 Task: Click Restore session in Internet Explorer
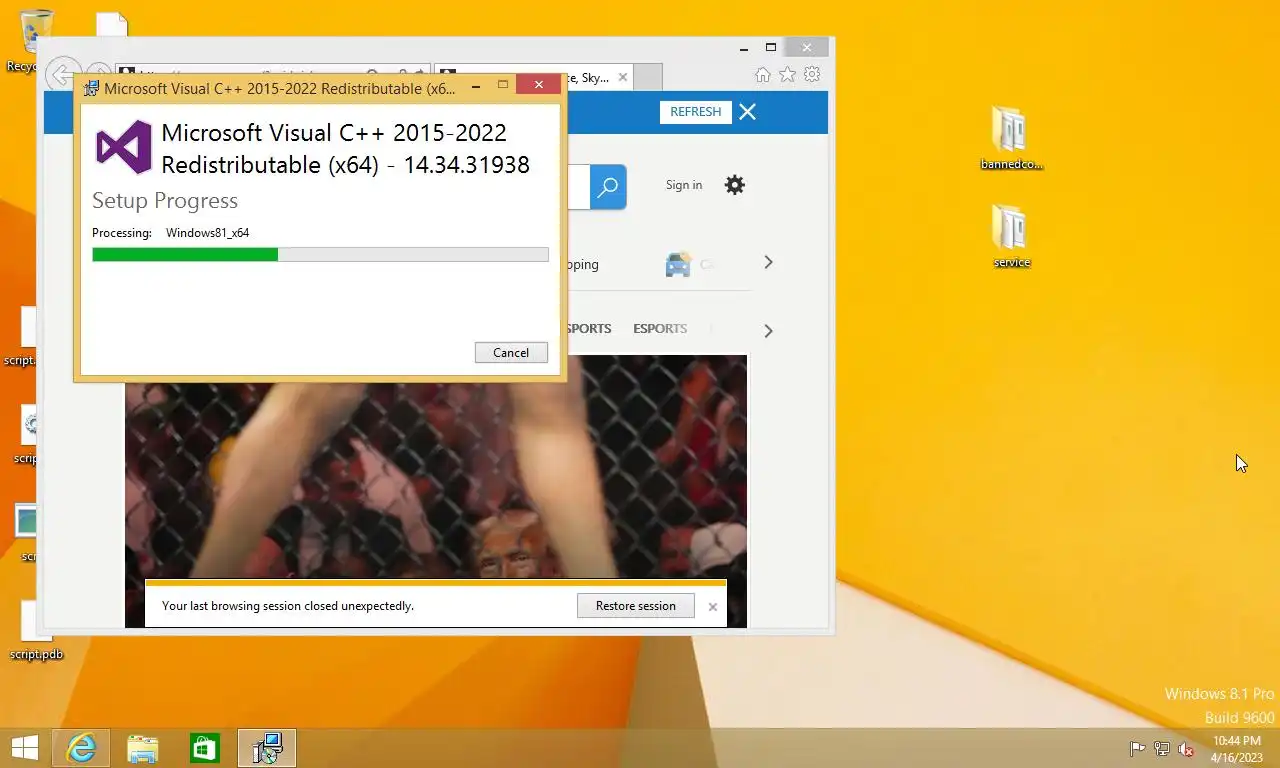pyautogui.click(x=636, y=605)
